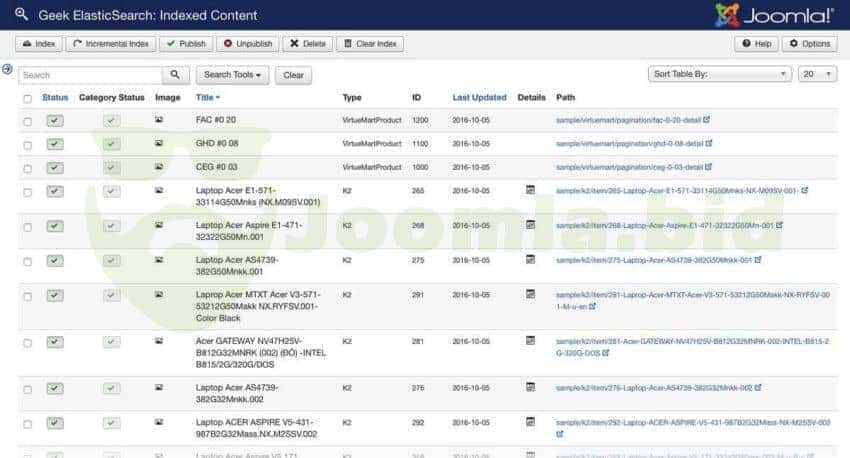Screen dimensions: 850x458
Task: Open details icon for Acer MTXT V3-571
Action: pos(531,294)
